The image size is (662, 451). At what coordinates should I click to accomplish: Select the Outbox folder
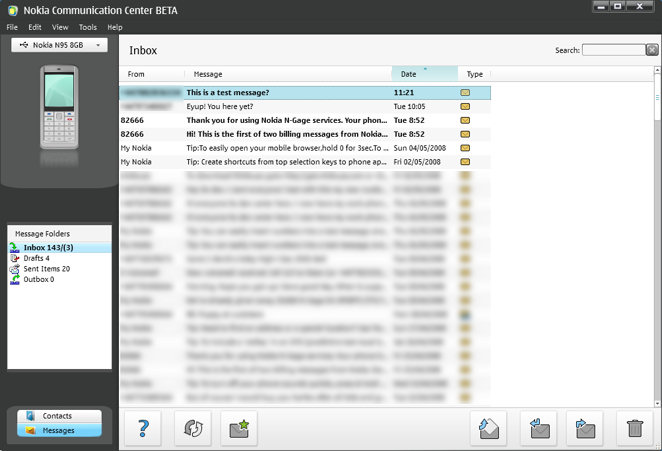tap(38, 280)
